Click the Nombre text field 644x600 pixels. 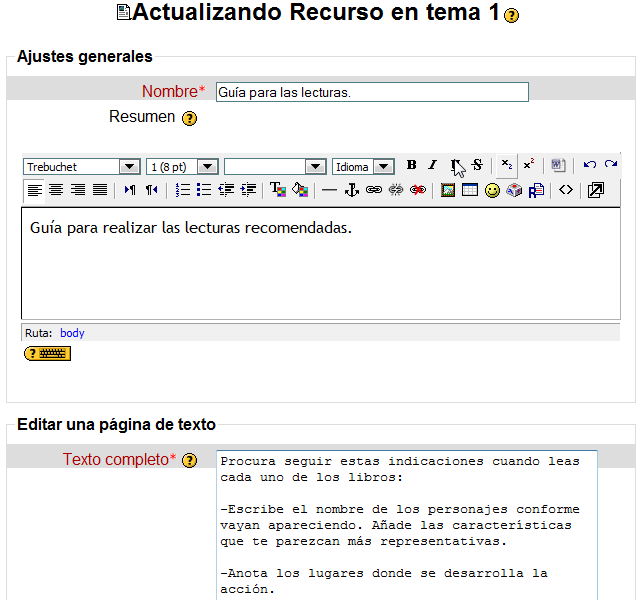pyautogui.click(x=371, y=92)
